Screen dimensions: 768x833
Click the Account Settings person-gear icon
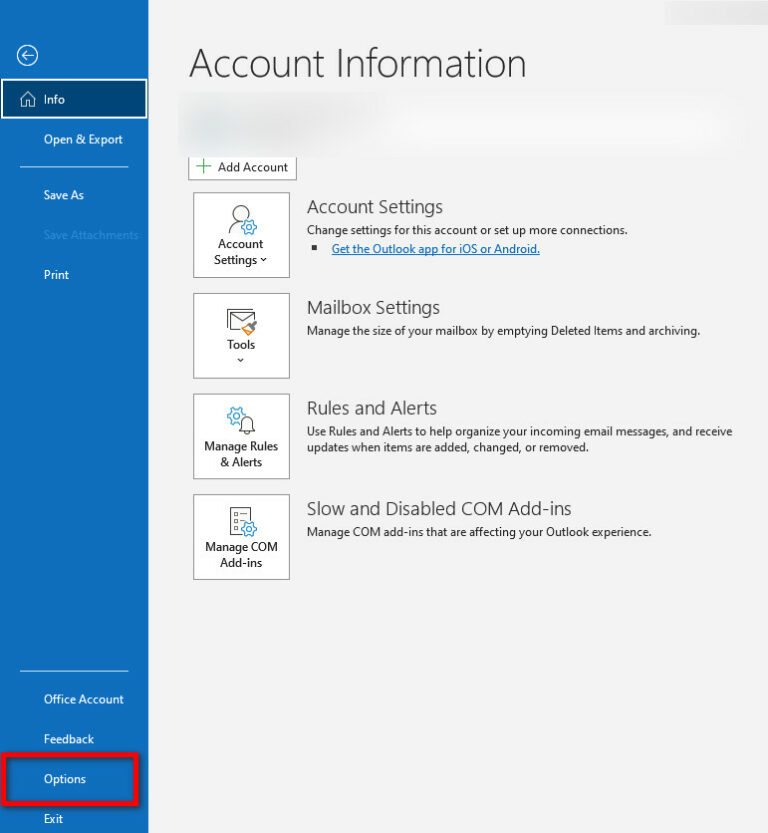coord(242,219)
